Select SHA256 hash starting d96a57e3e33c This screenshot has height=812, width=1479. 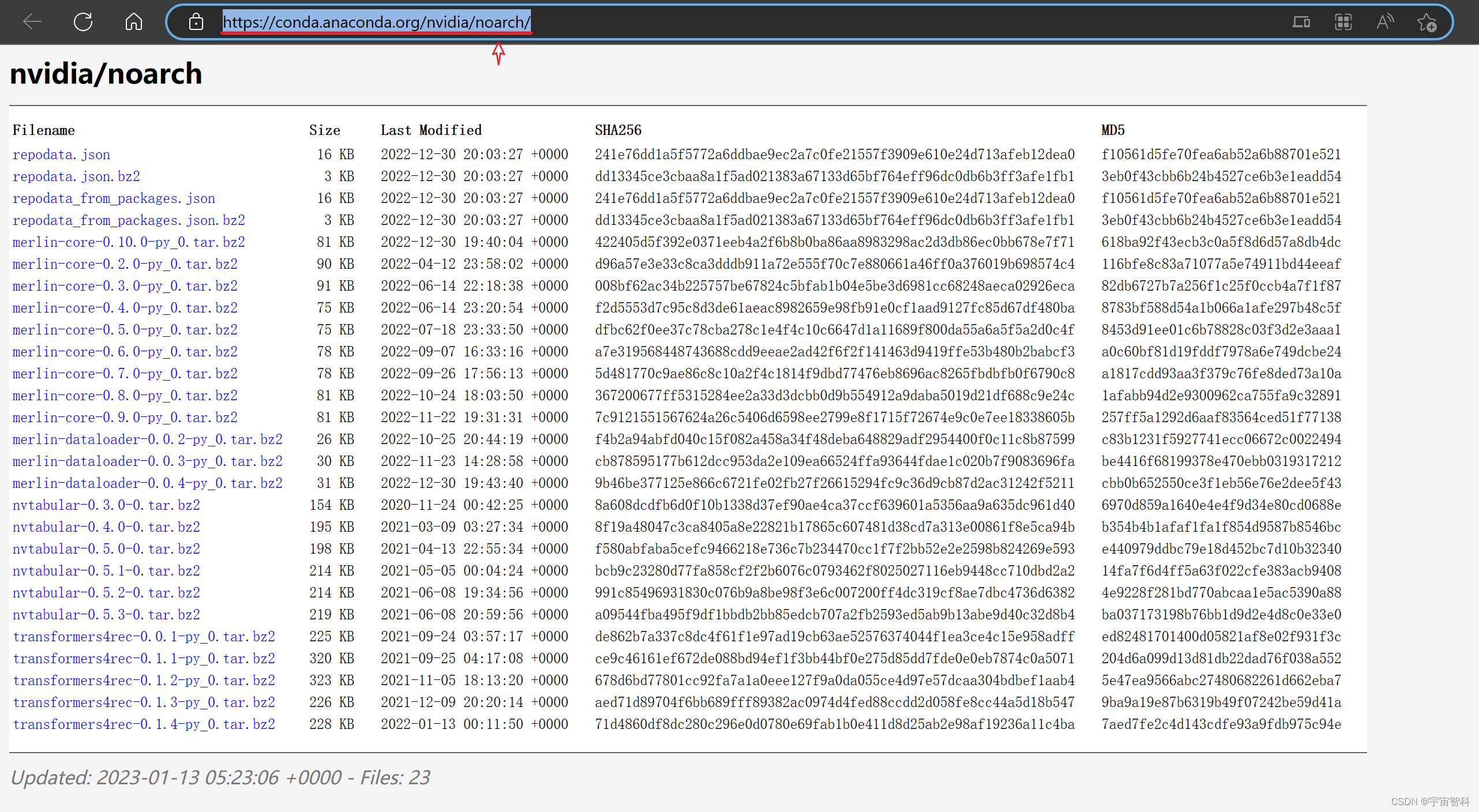(x=834, y=264)
